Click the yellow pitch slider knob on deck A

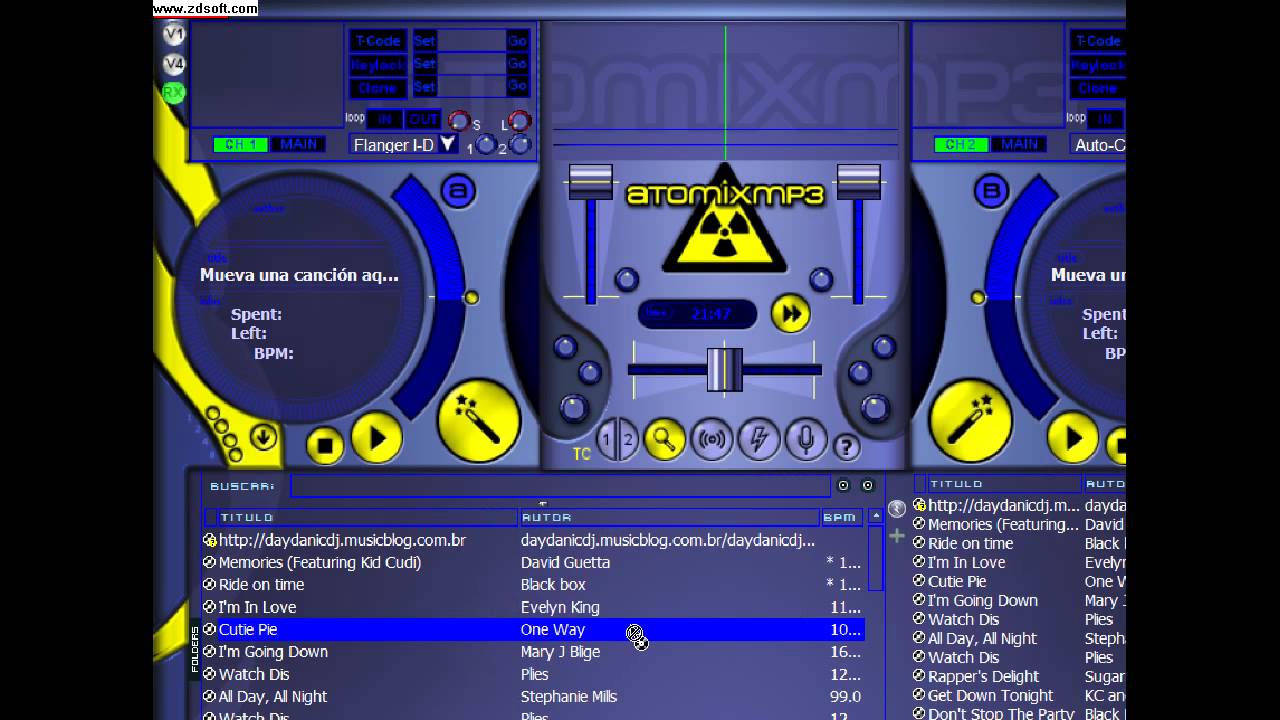coord(471,298)
